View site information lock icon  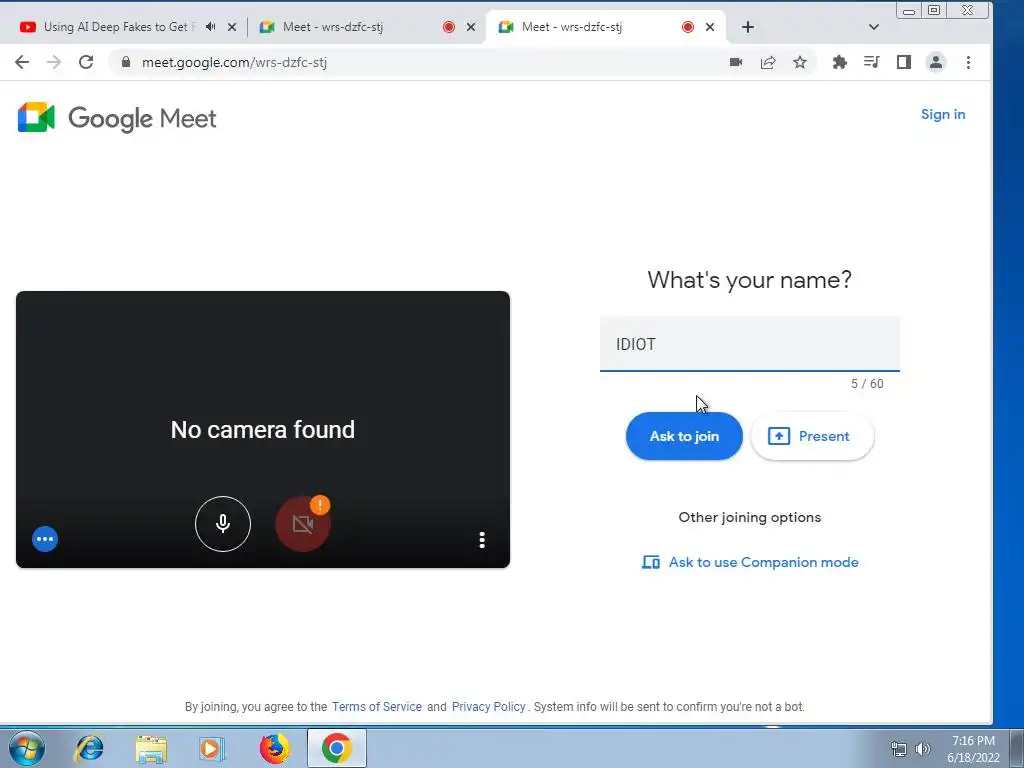(x=126, y=62)
